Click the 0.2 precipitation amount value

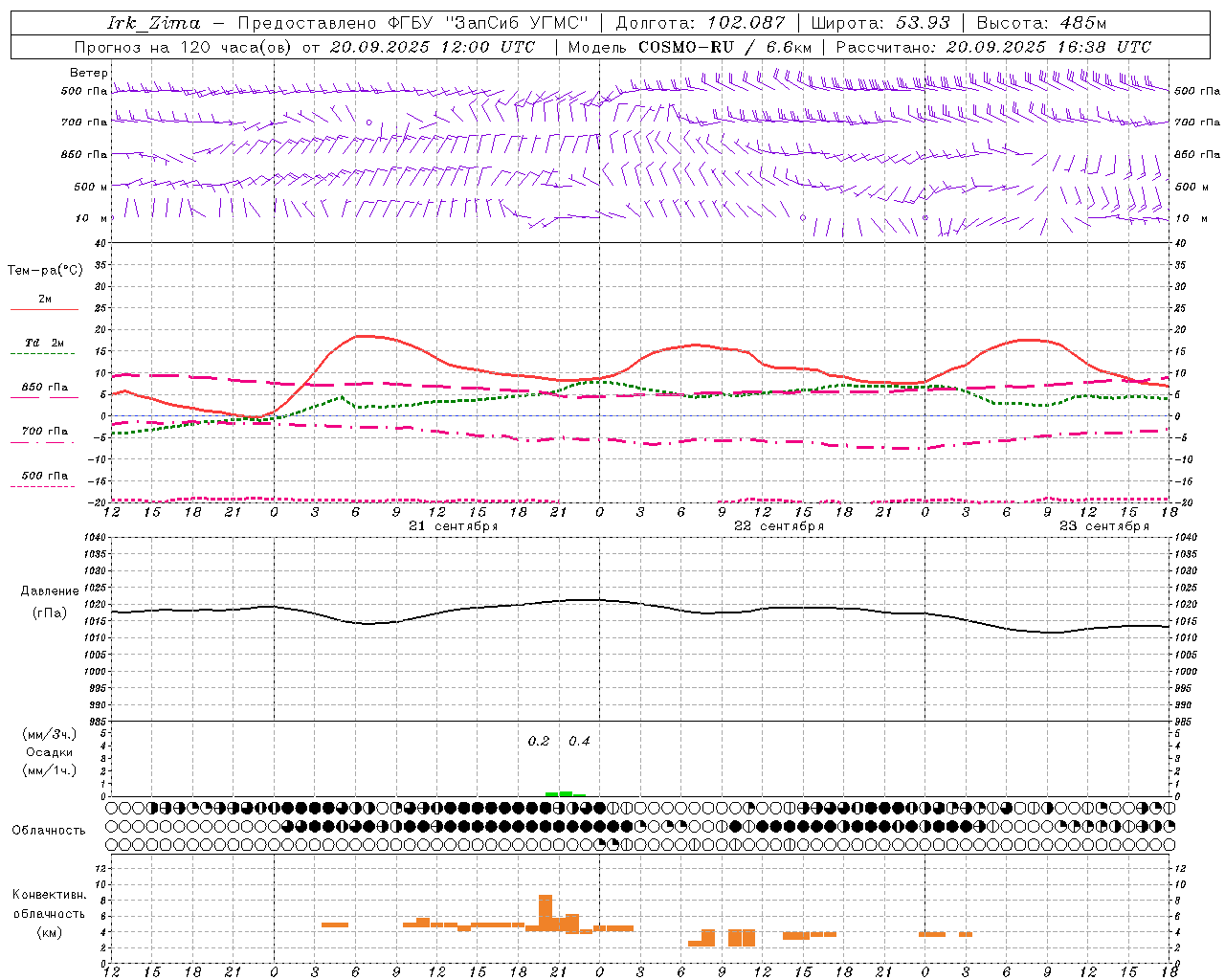pyautogui.click(x=539, y=742)
